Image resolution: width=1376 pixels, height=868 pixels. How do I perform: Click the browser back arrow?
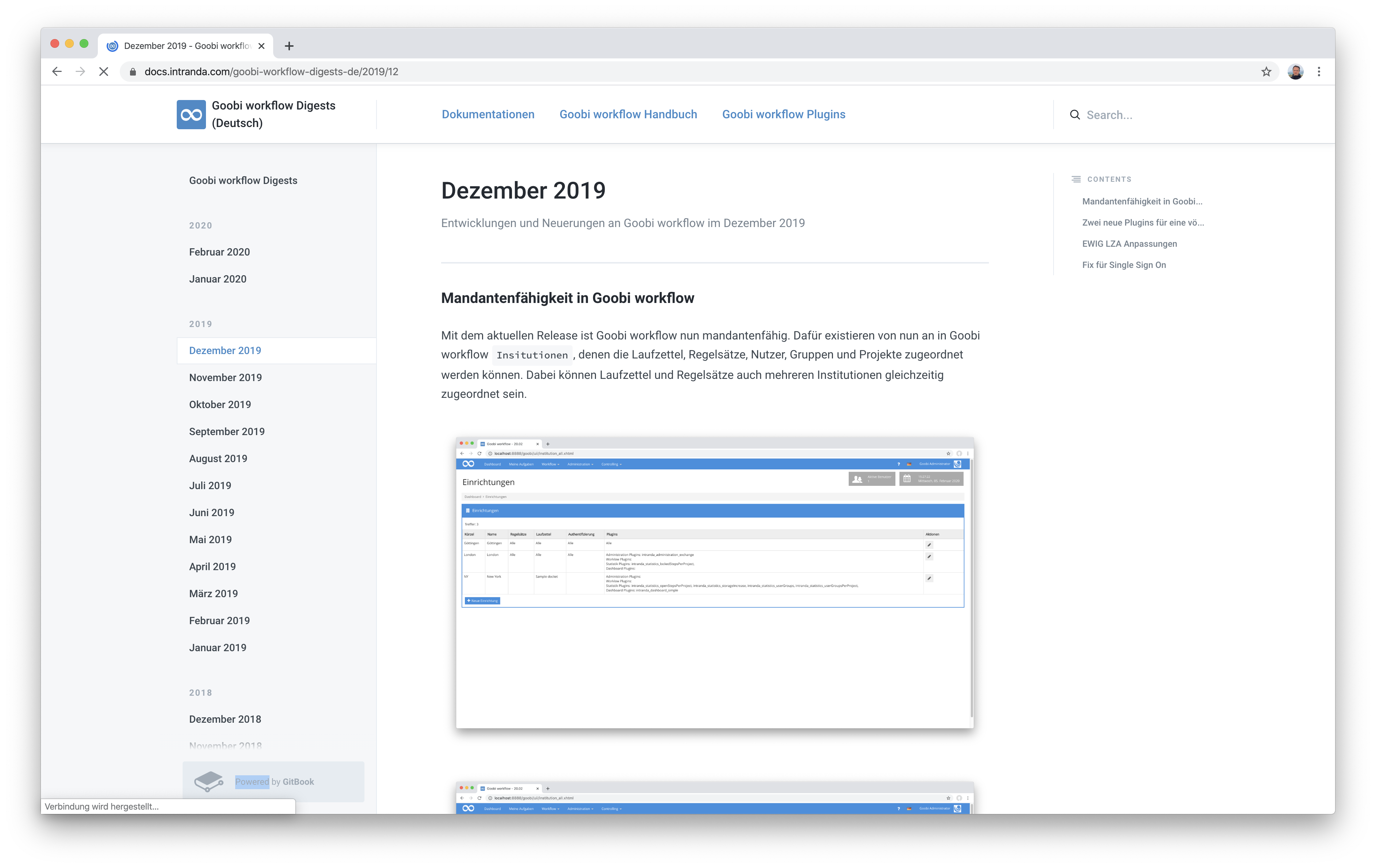[x=57, y=72]
